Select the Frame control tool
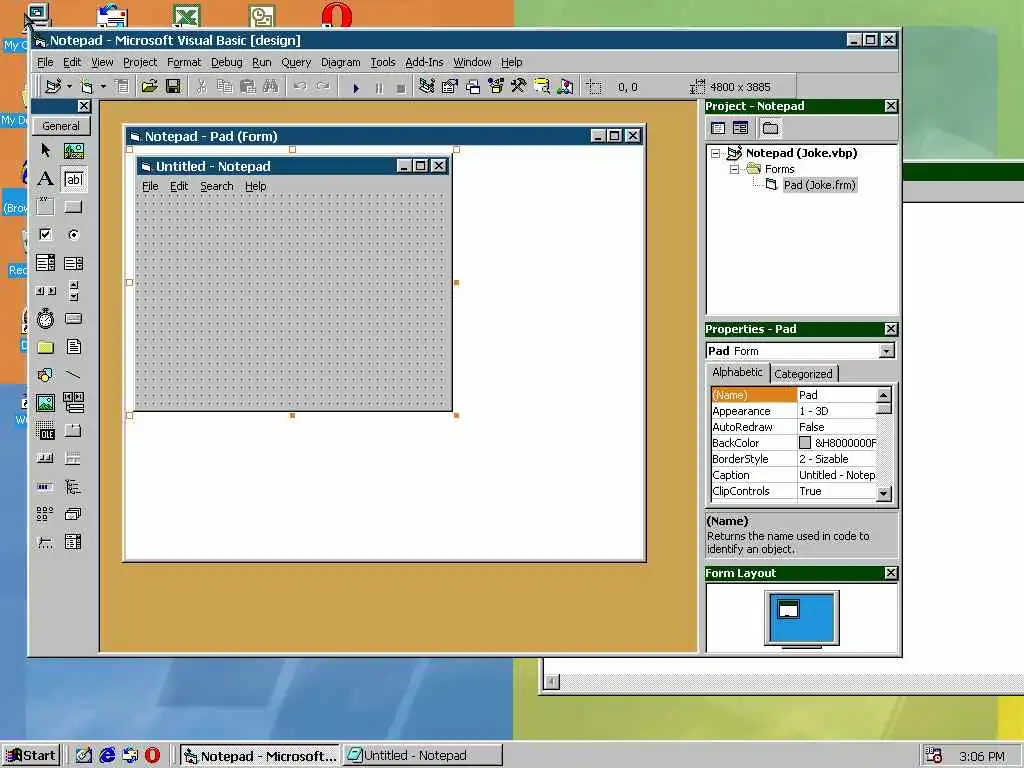Viewport: 1024px width, 768px height. pos(45,206)
